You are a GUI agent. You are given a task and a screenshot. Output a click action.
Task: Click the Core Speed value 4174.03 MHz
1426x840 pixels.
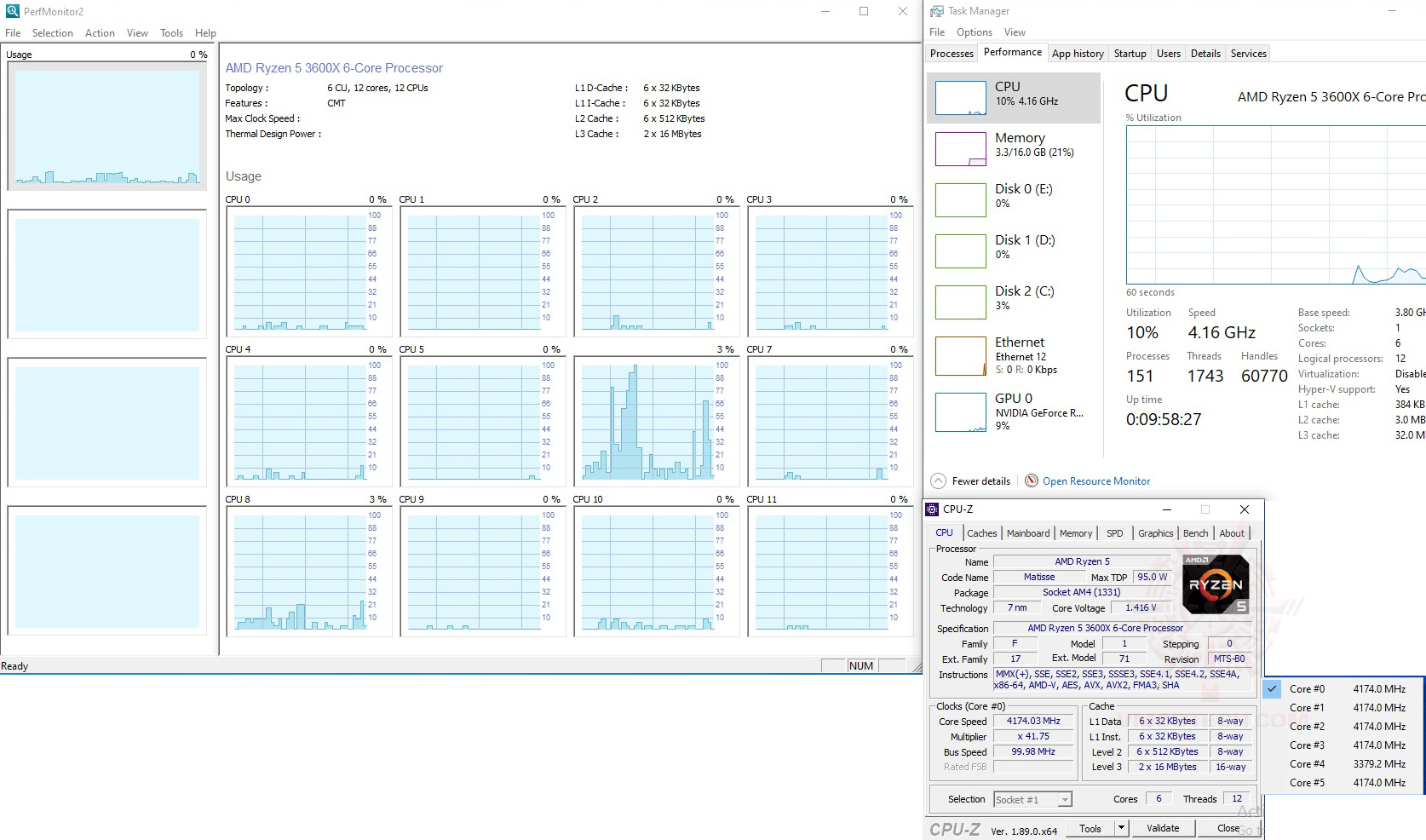click(x=1033, y=721)
